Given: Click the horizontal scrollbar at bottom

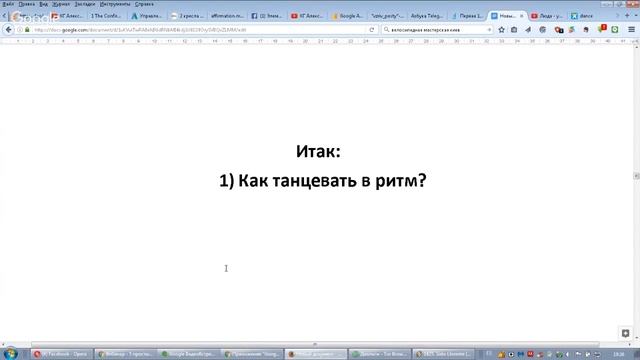Looking at the screenshot, I should [x=315, y=344].
